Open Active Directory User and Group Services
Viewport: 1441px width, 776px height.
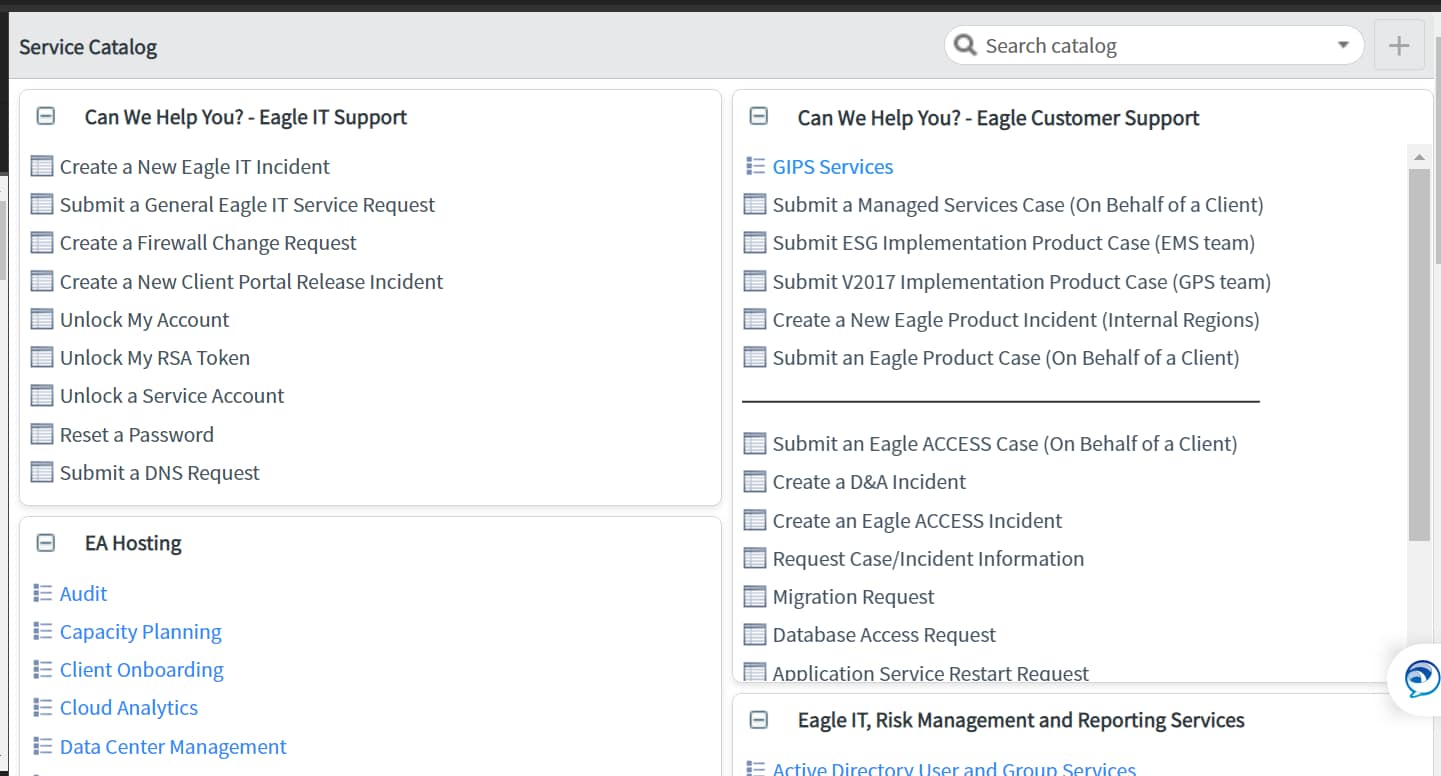pyautogui.click(x=954, y=768)
